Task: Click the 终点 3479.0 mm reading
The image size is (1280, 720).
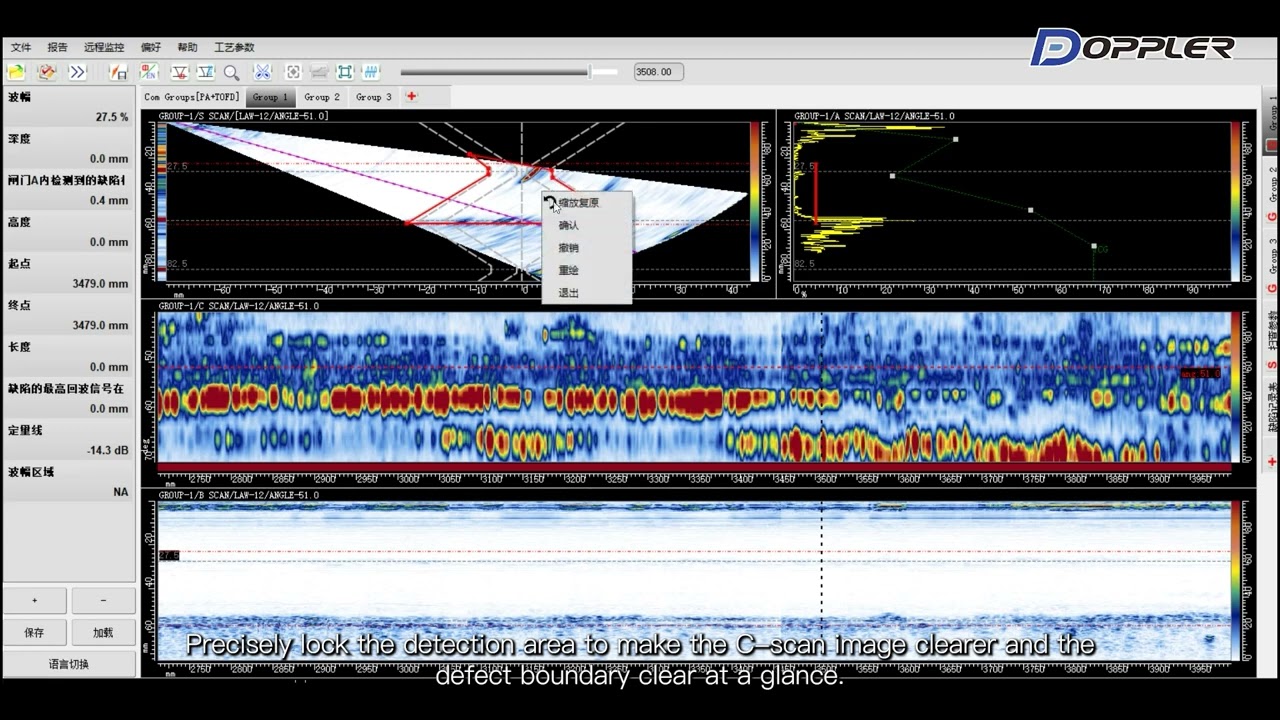Action: [x=69, y=316]
